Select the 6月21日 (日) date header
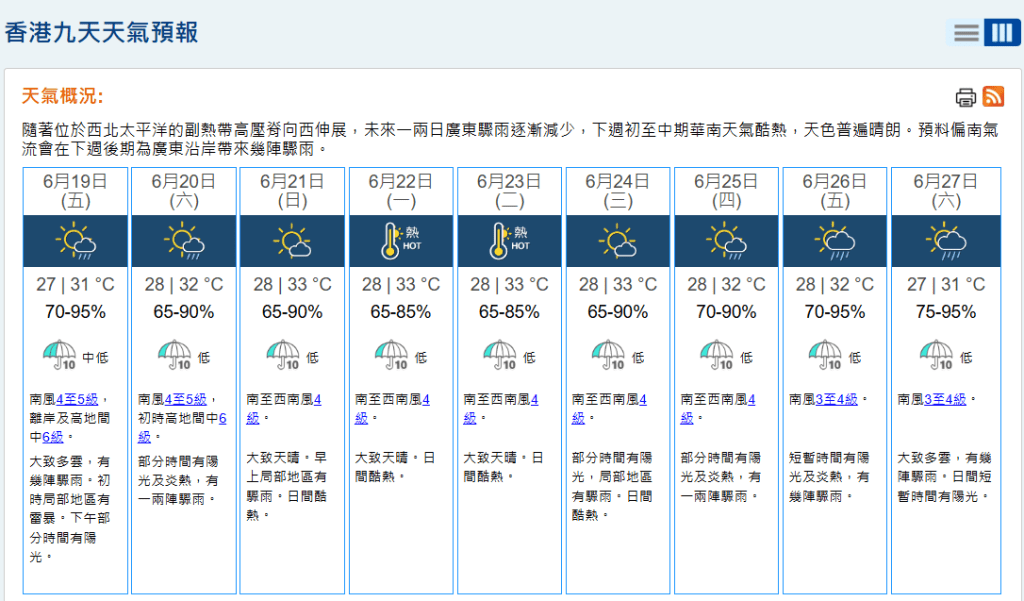The image size is (1024, 601). coord(293,191)
